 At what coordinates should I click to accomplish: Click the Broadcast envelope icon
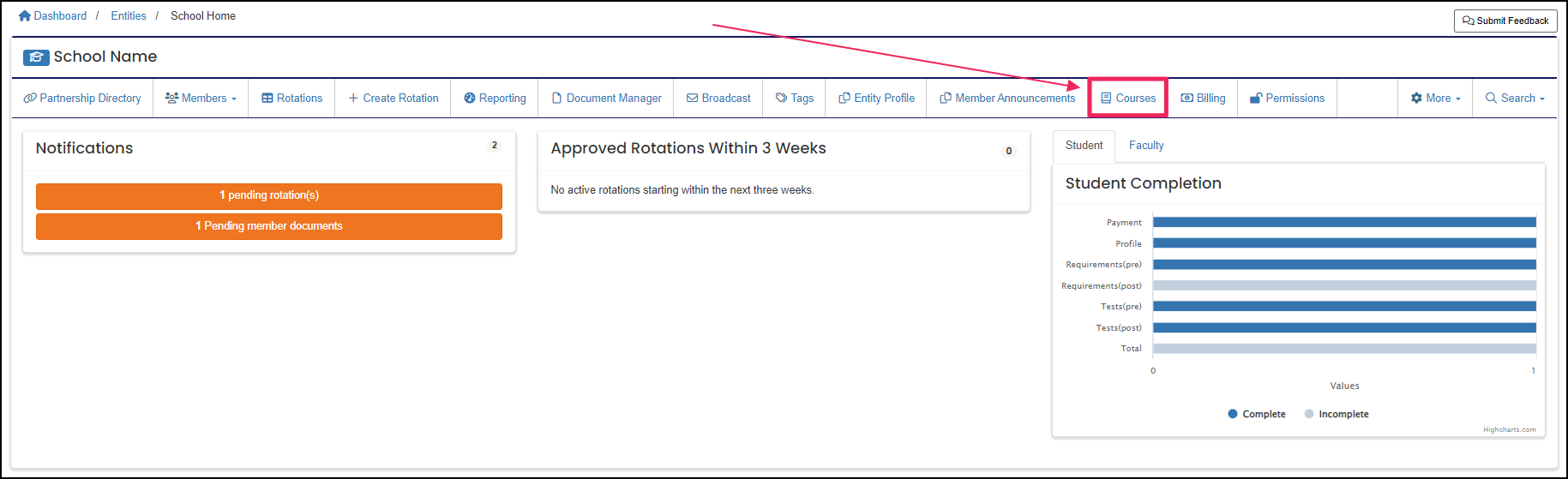[692, 98]
